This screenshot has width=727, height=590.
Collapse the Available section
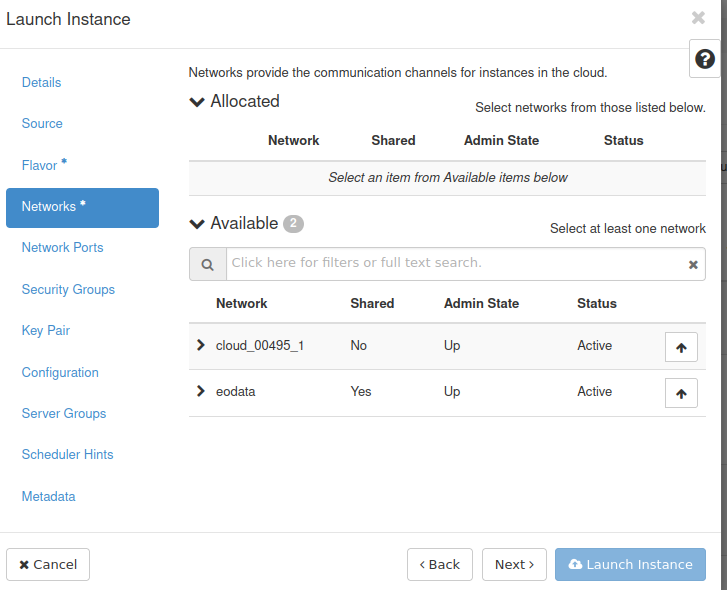tap(197, 224)
